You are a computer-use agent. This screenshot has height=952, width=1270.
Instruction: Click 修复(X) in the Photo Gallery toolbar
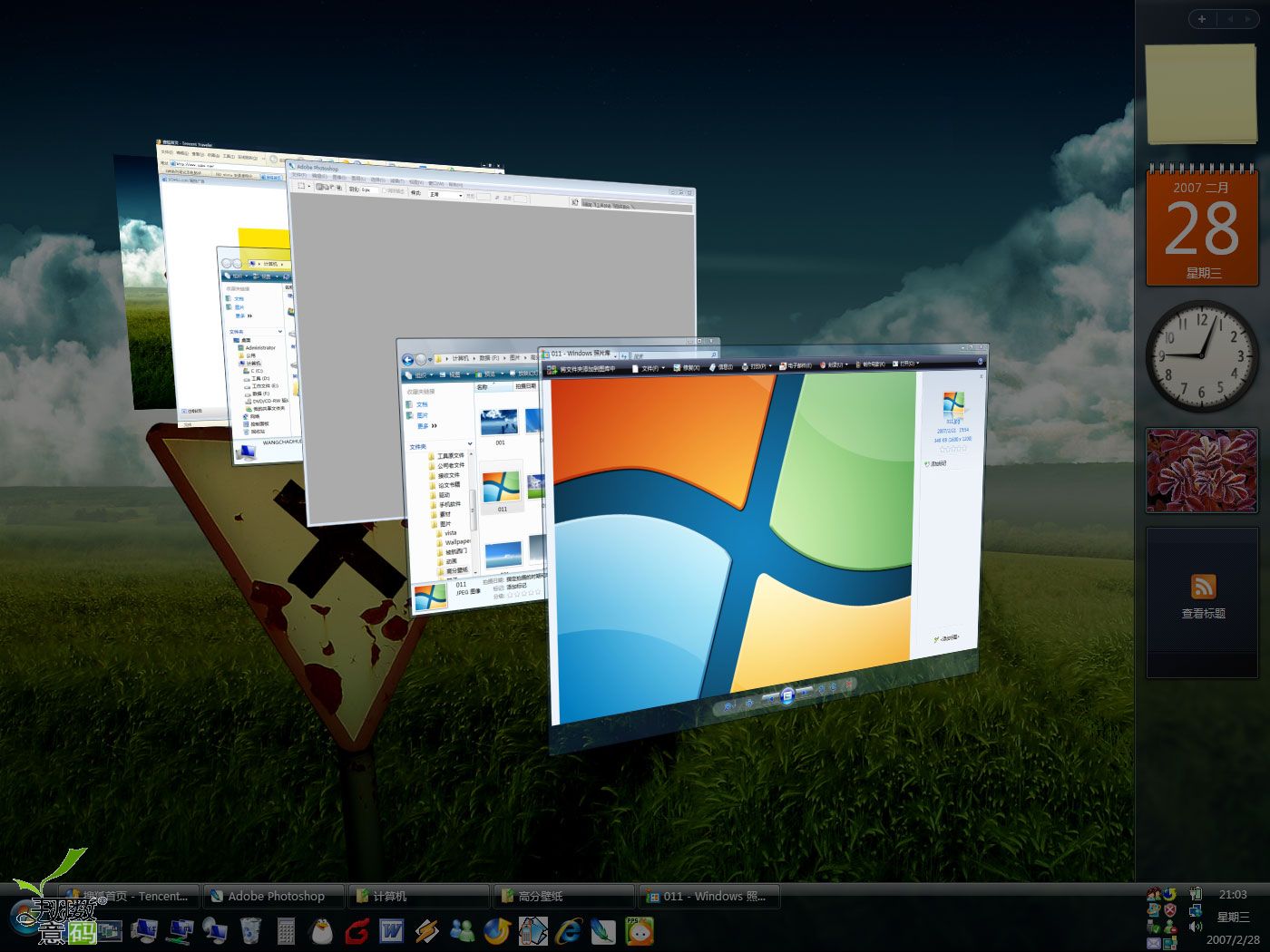pyautogui.click(x=686, y=367)
